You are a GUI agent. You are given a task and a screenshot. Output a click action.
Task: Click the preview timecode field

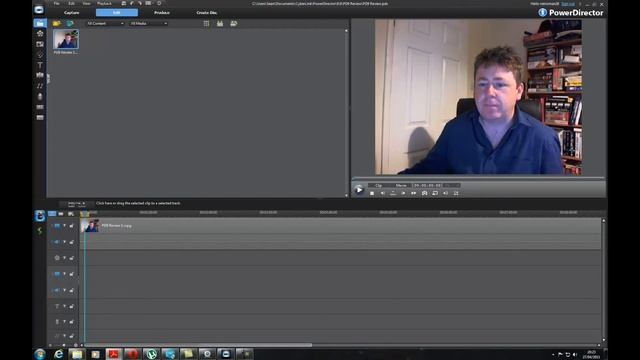click(x=427, y=185)
